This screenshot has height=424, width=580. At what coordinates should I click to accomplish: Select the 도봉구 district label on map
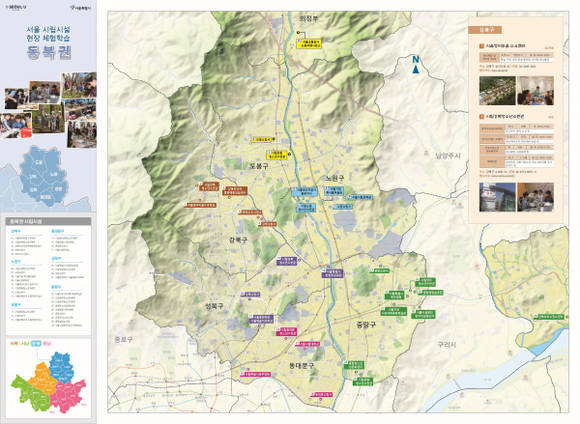tap(259, 166)
